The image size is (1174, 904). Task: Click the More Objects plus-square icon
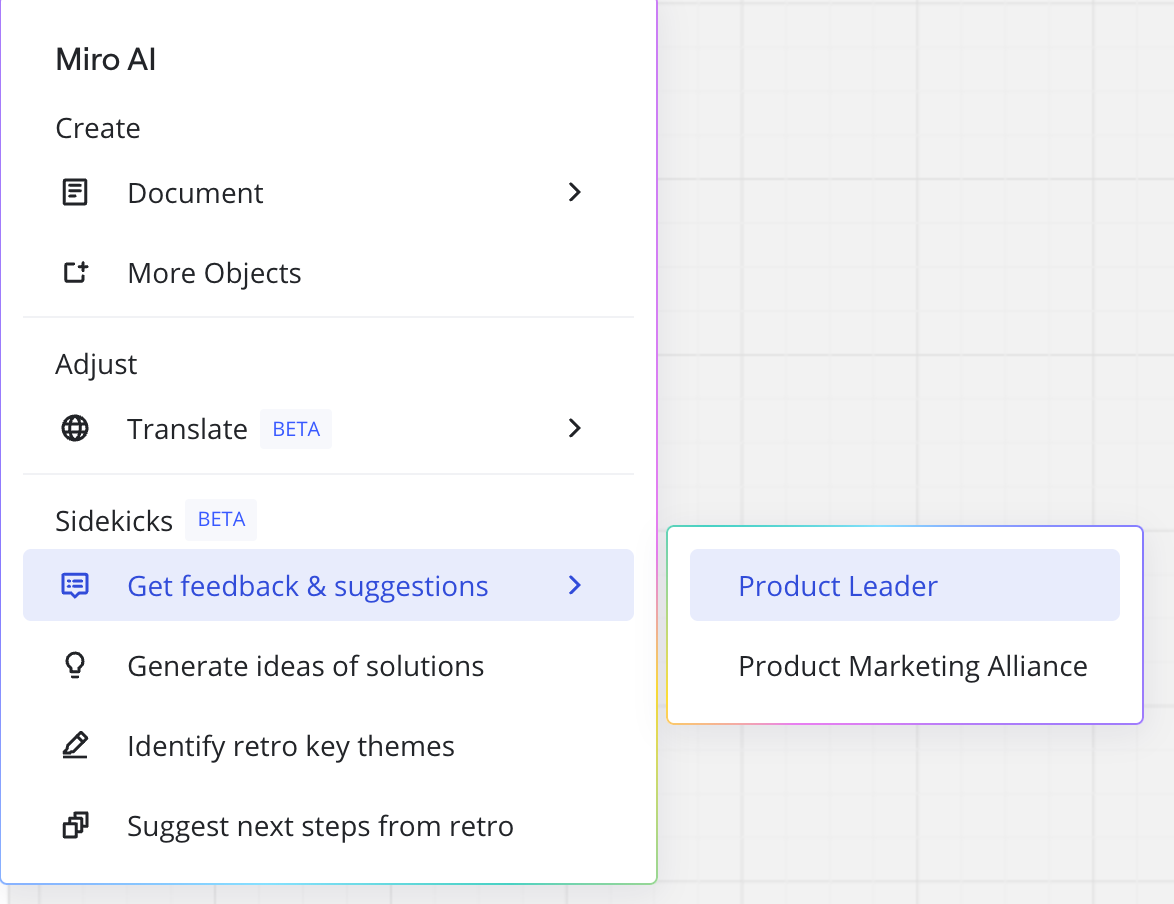tap(76, 273)
